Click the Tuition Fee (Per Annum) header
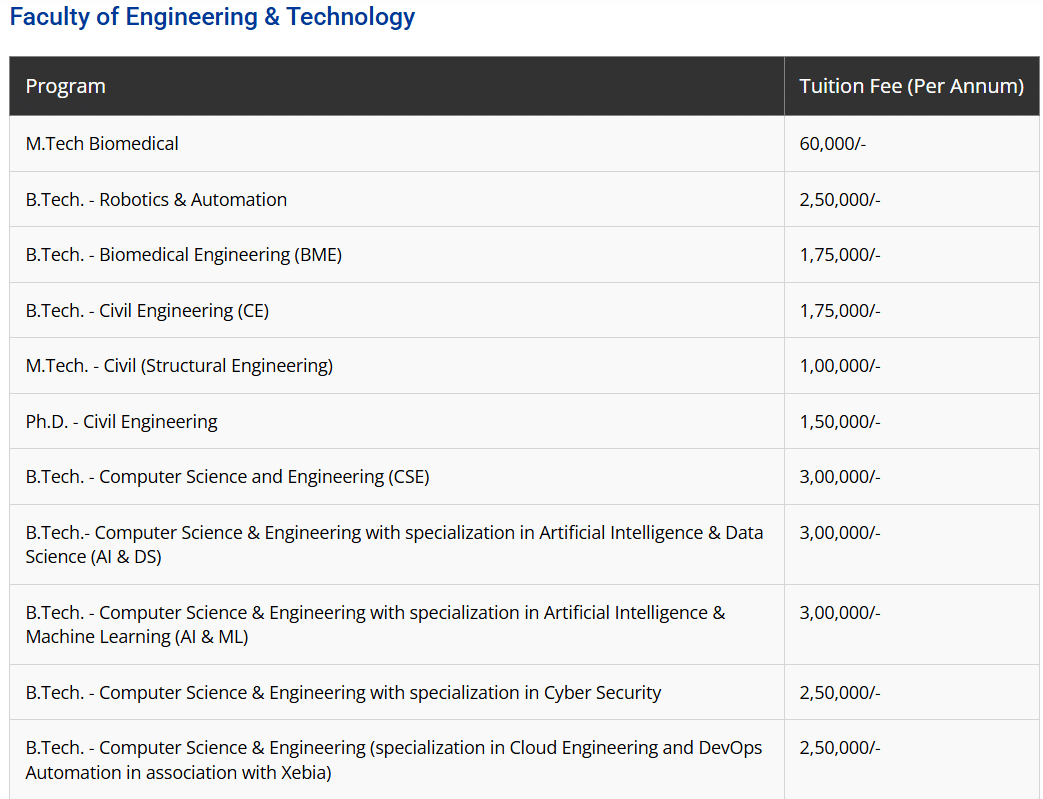The image size is (1043, 799). coord(911,86)
